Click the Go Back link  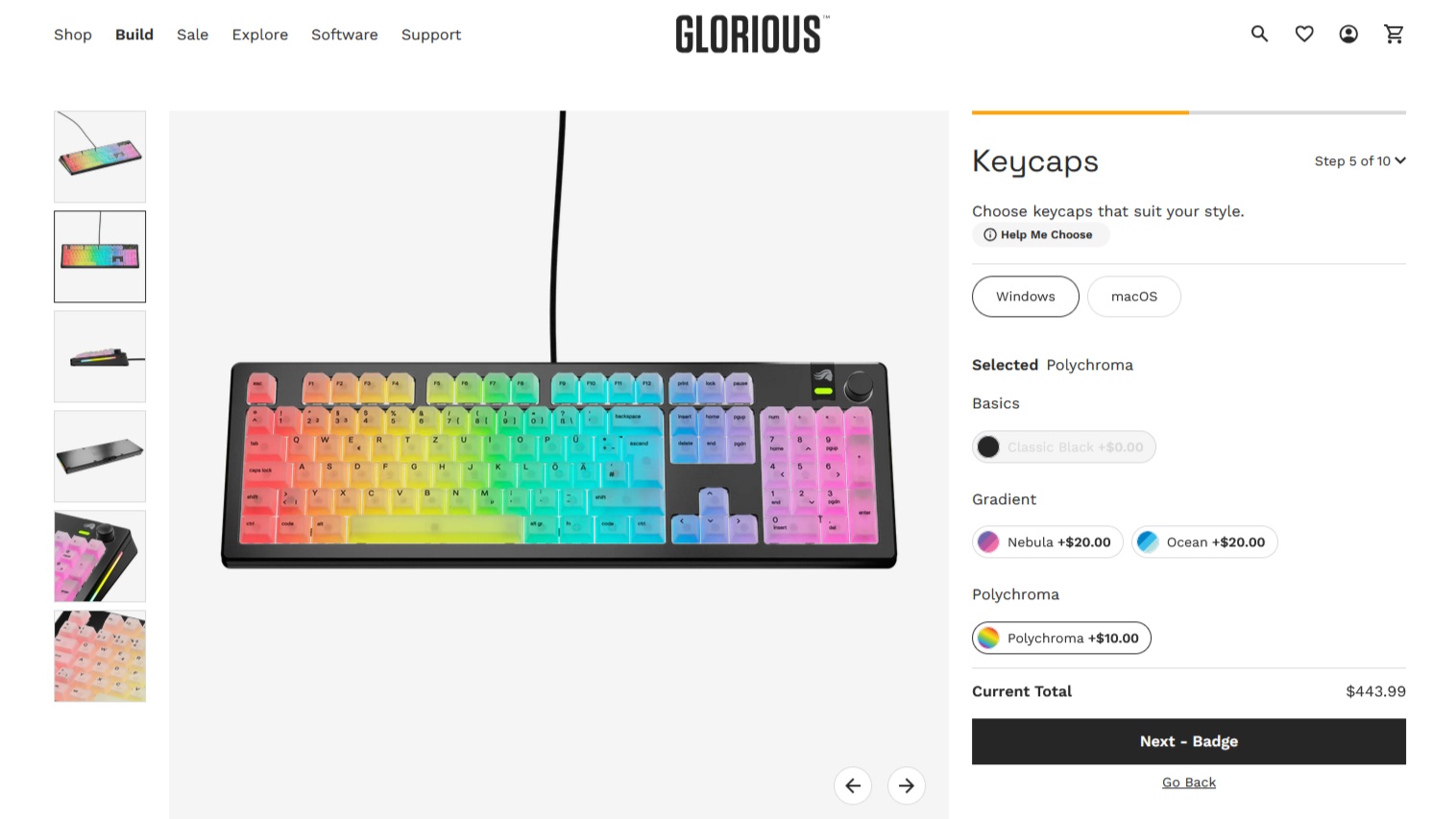click(x=1189, y=783)
